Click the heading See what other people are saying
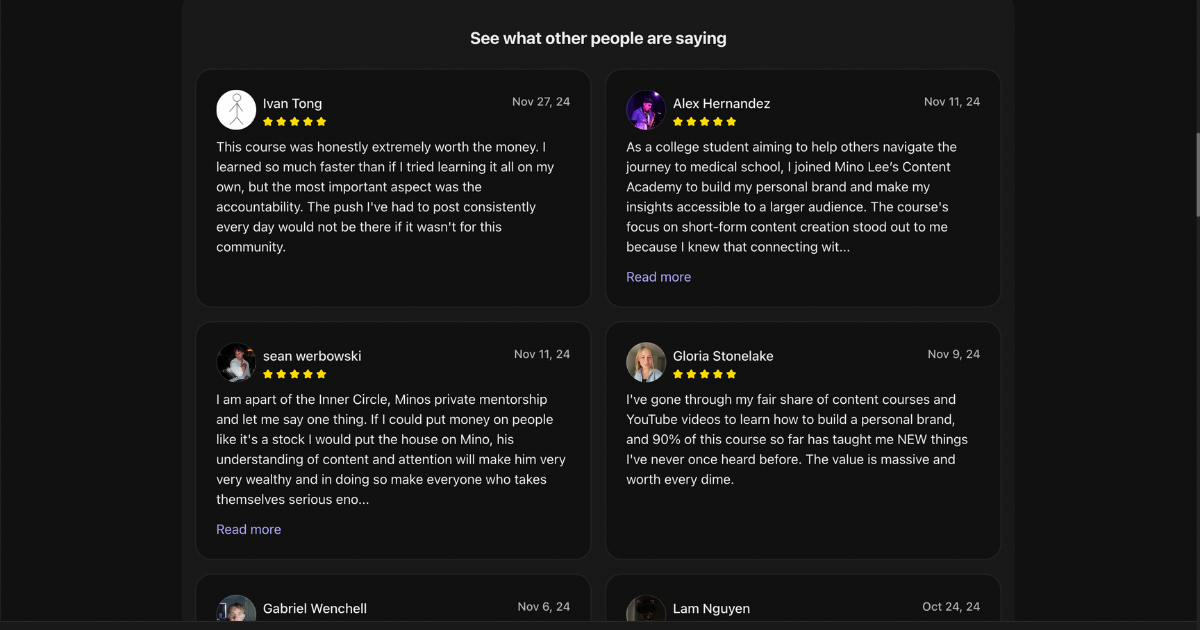Viewport: 1200px width, 630px height. click(x=598, y=38)
